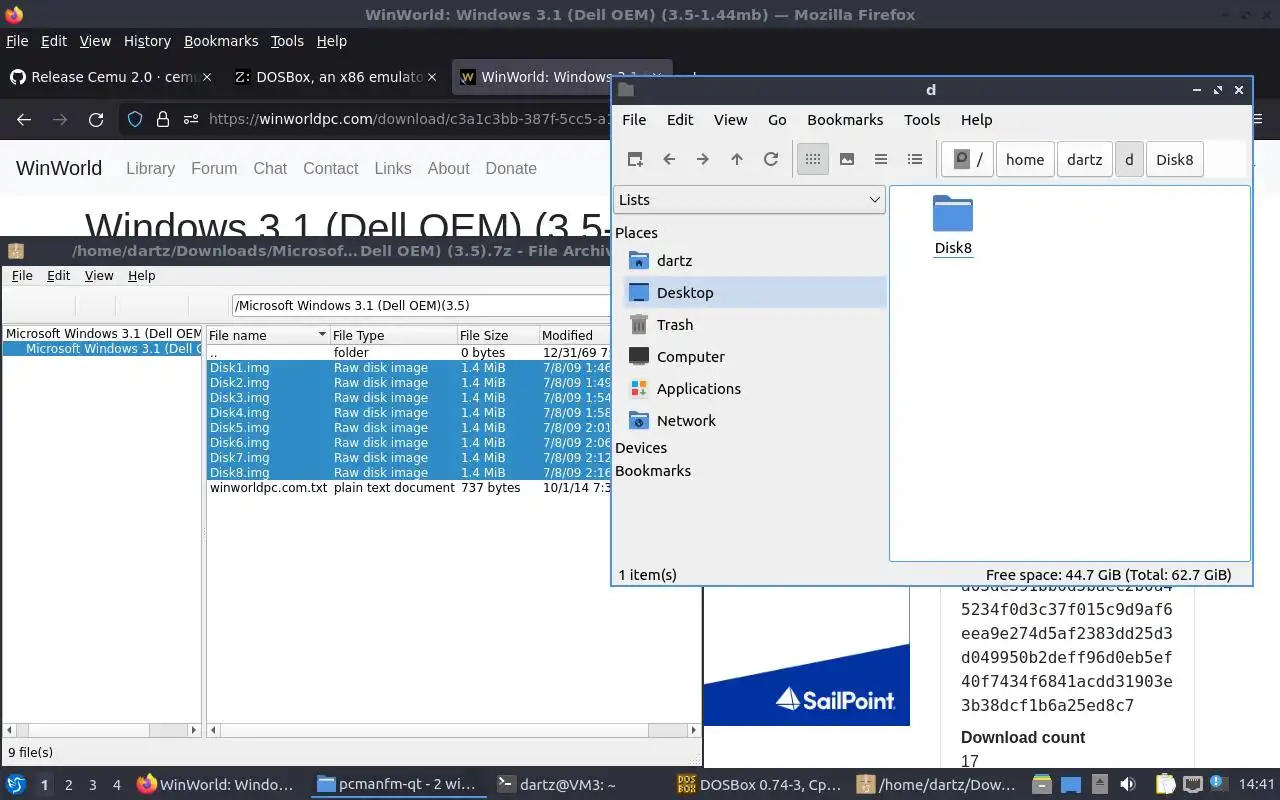Open Help menu in archive manager
The height and width of the screenshot is (800, 1280).
point(142,276)
